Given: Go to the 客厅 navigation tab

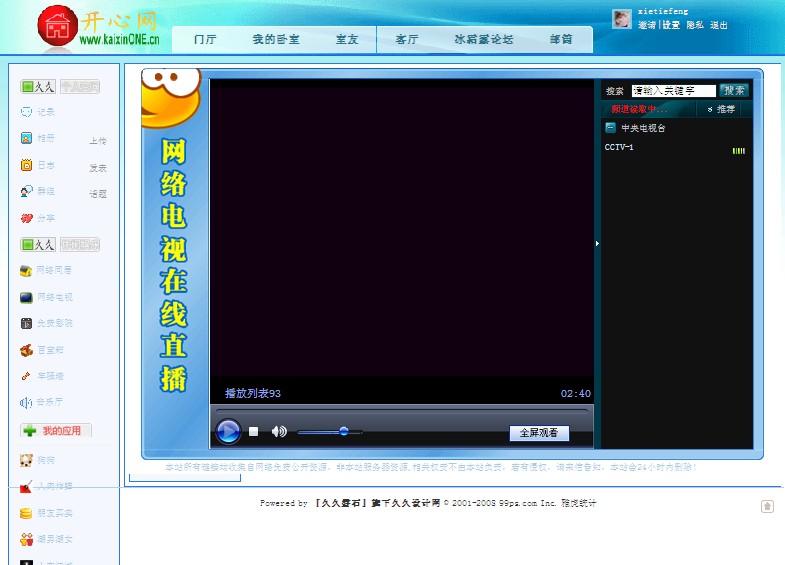Looking at the screenshot, I should tap(407, 39).
